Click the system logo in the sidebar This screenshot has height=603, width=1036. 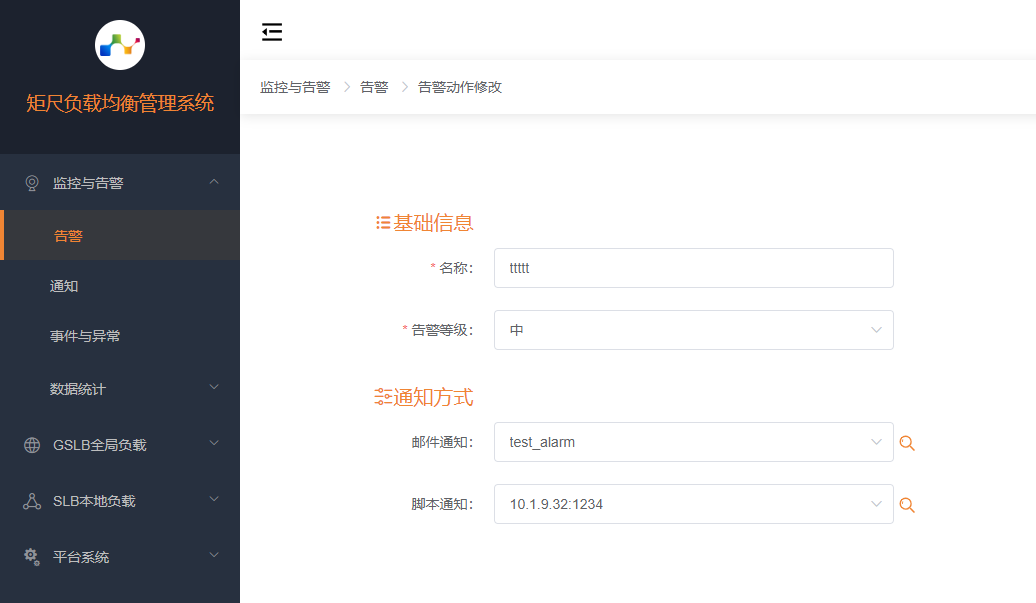click(x=120, y=45)
